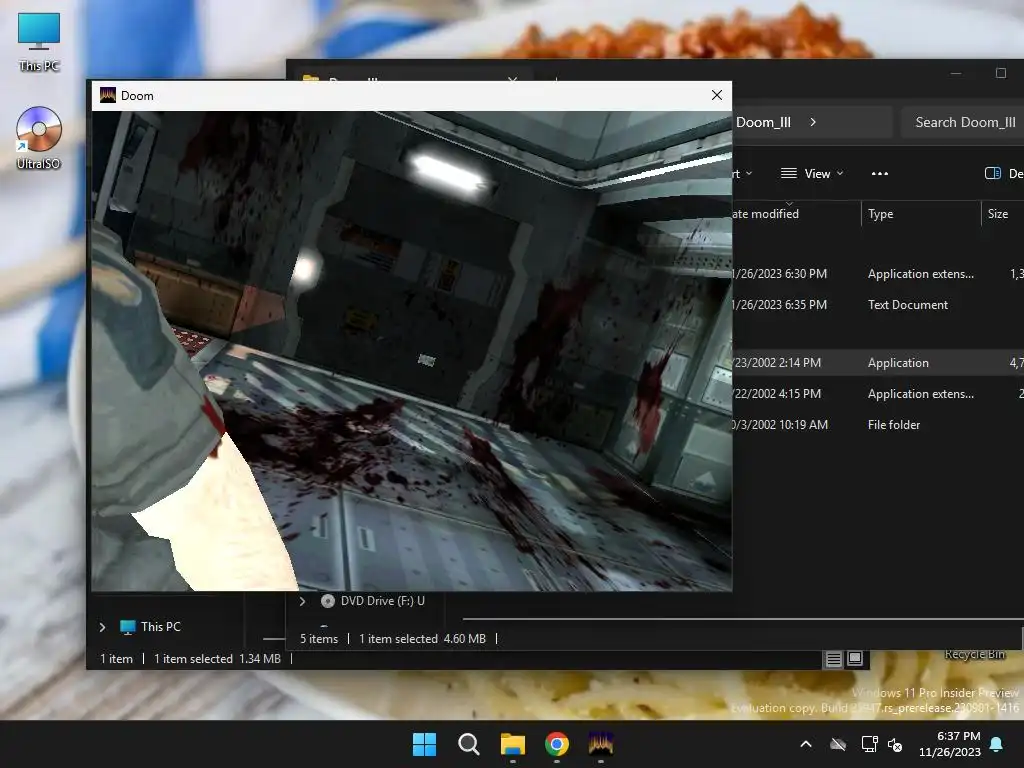Open the notification bell
This screenshot has width=1024, height=768.
[997, 744]
